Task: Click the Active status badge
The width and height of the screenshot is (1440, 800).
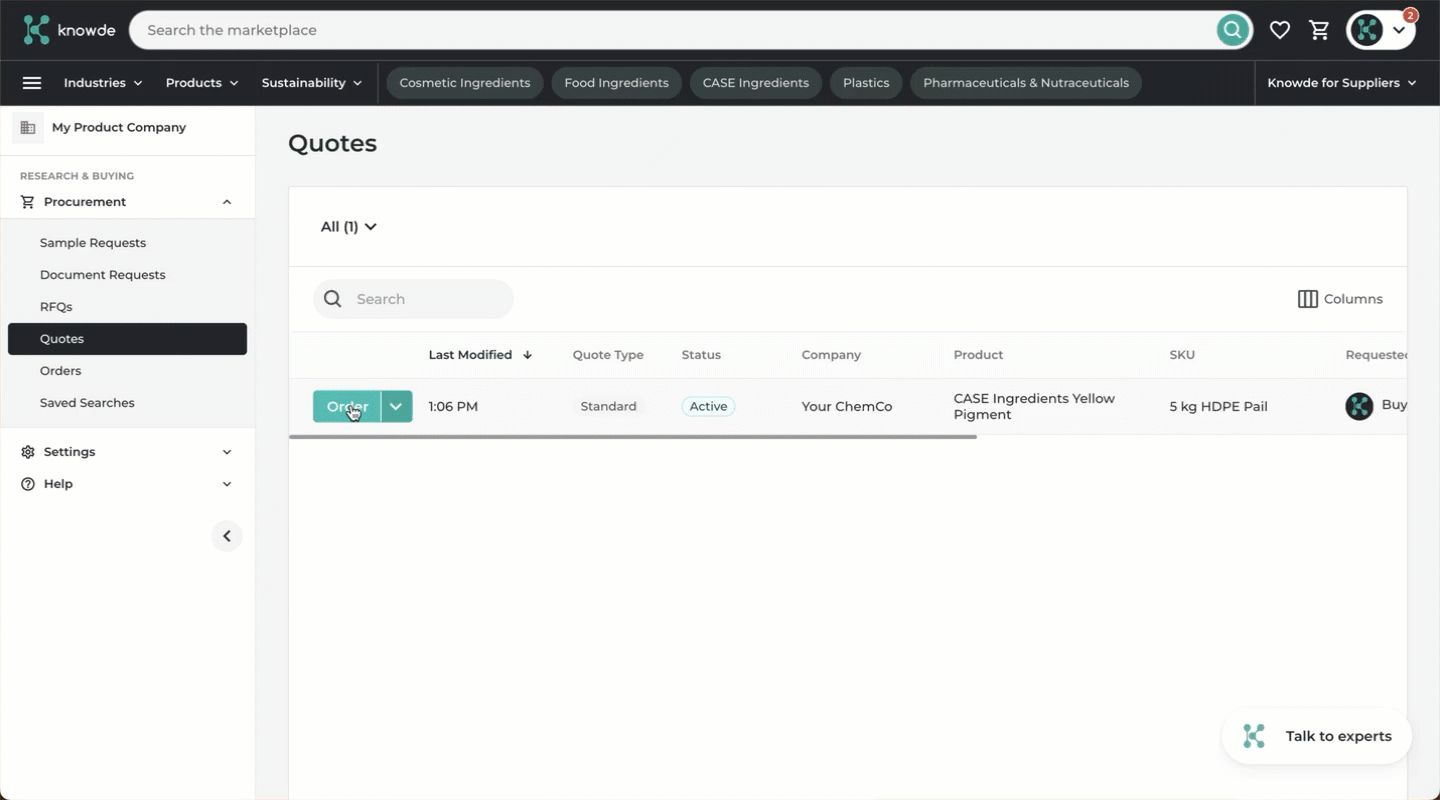Action: click(708, 407)
